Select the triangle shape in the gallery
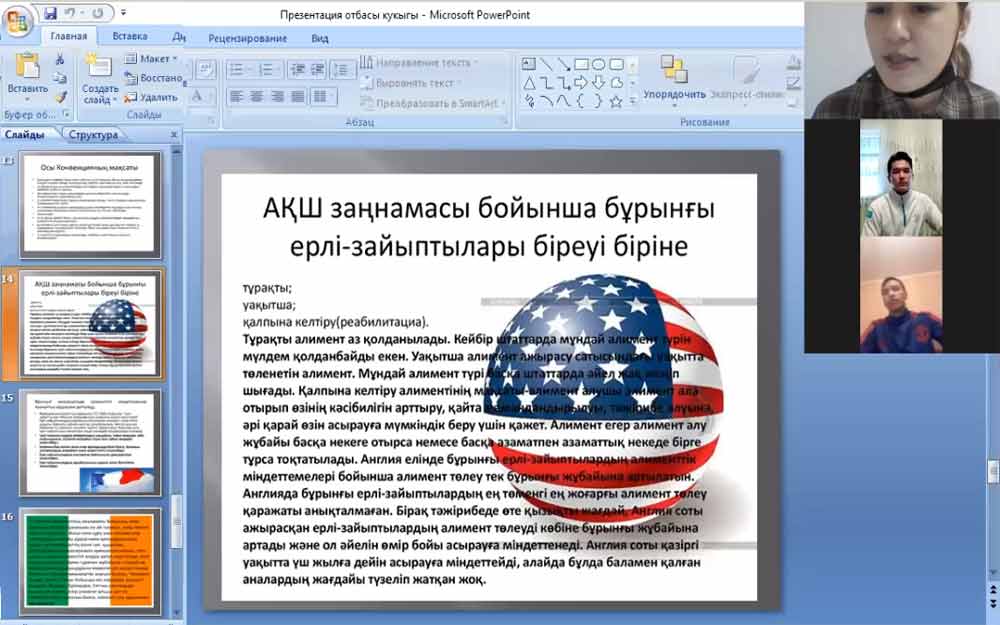 529,82
